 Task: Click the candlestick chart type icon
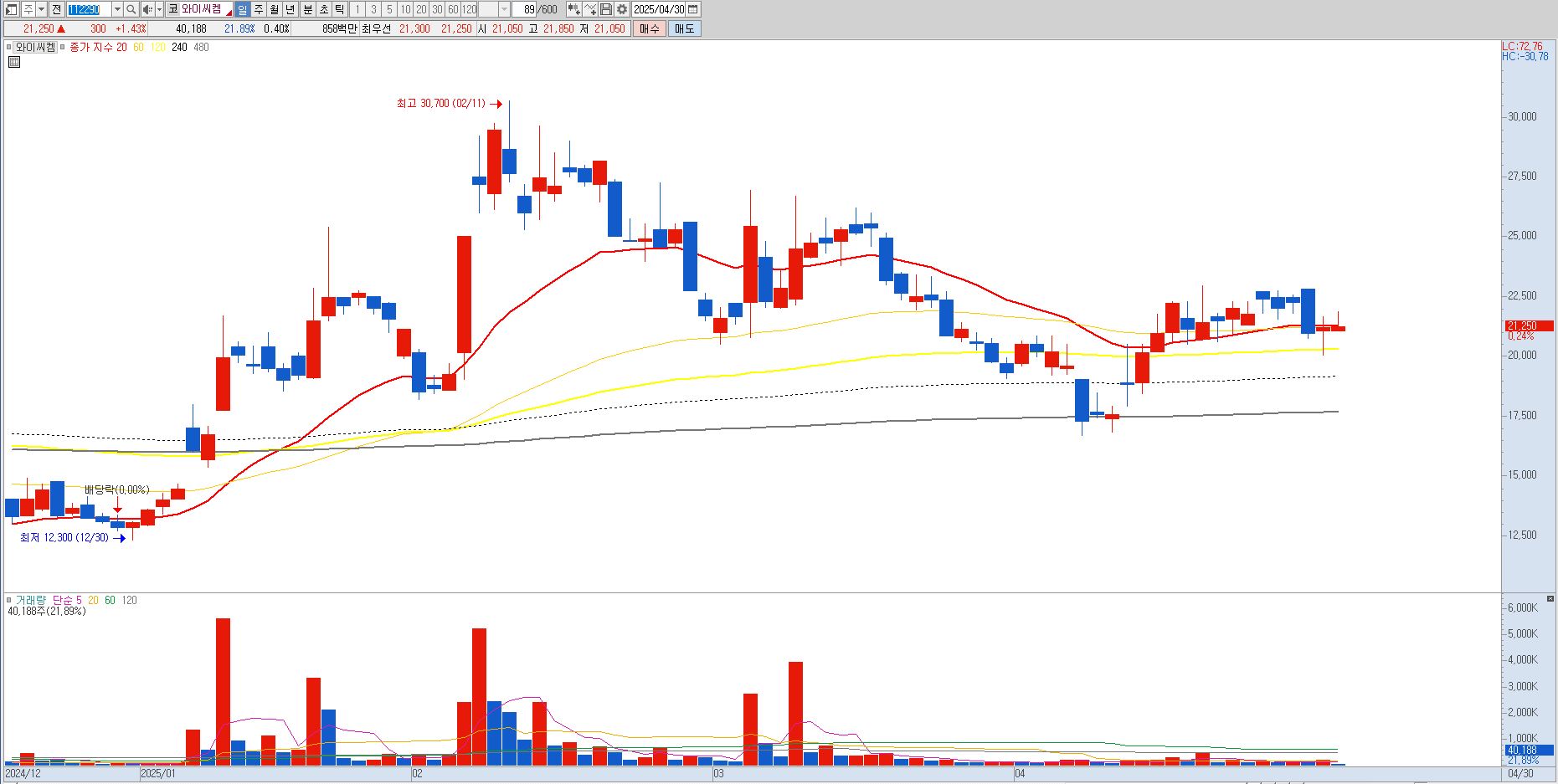[573, 9]
